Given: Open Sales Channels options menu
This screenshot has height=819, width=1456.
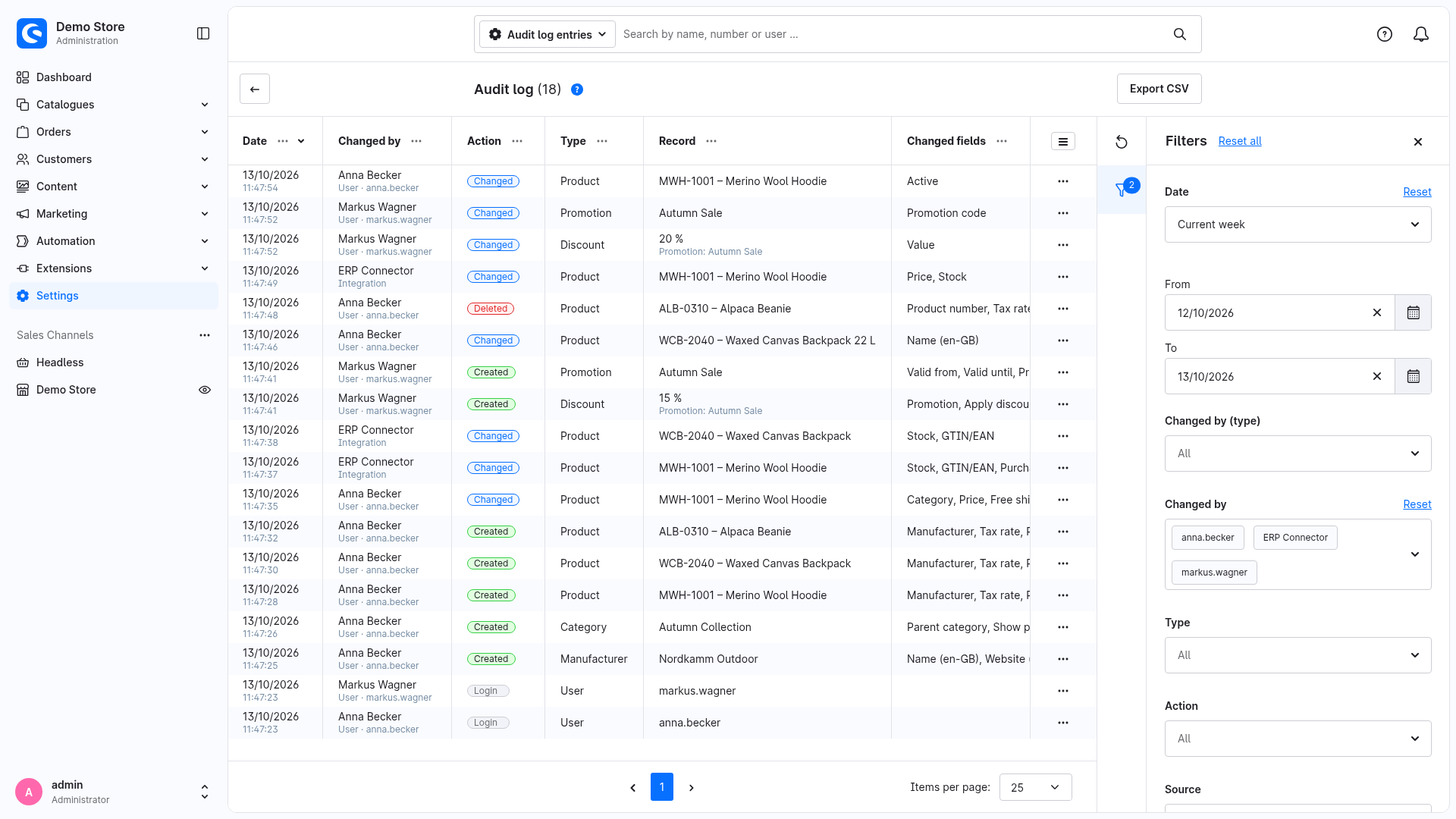Looking at the screenshot, I should point(205,335).
